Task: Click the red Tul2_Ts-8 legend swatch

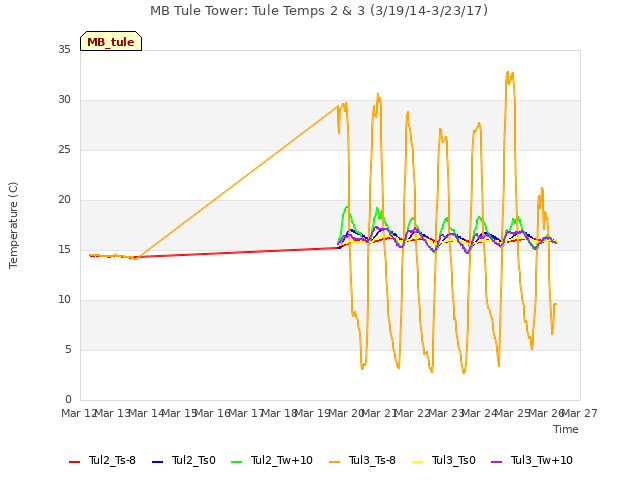Action: pyautogui.click(x=75, y=462)
